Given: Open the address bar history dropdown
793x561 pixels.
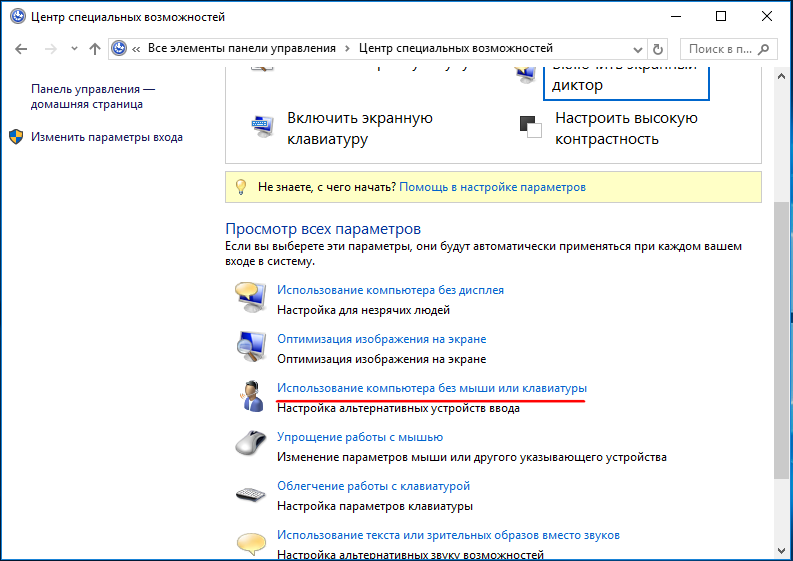Looking at the screenshot, I should pyautogui.click(x=638, y=50).
